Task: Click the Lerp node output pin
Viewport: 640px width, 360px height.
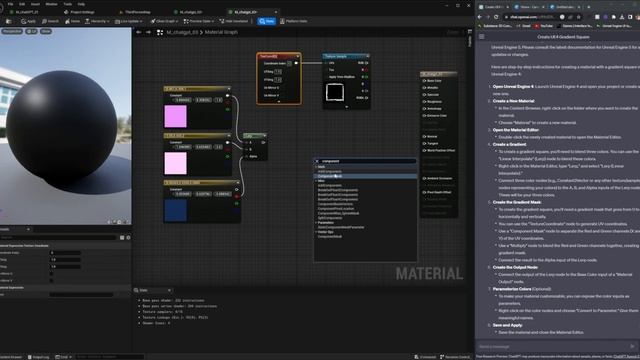Action: click(x=263, y=142)
